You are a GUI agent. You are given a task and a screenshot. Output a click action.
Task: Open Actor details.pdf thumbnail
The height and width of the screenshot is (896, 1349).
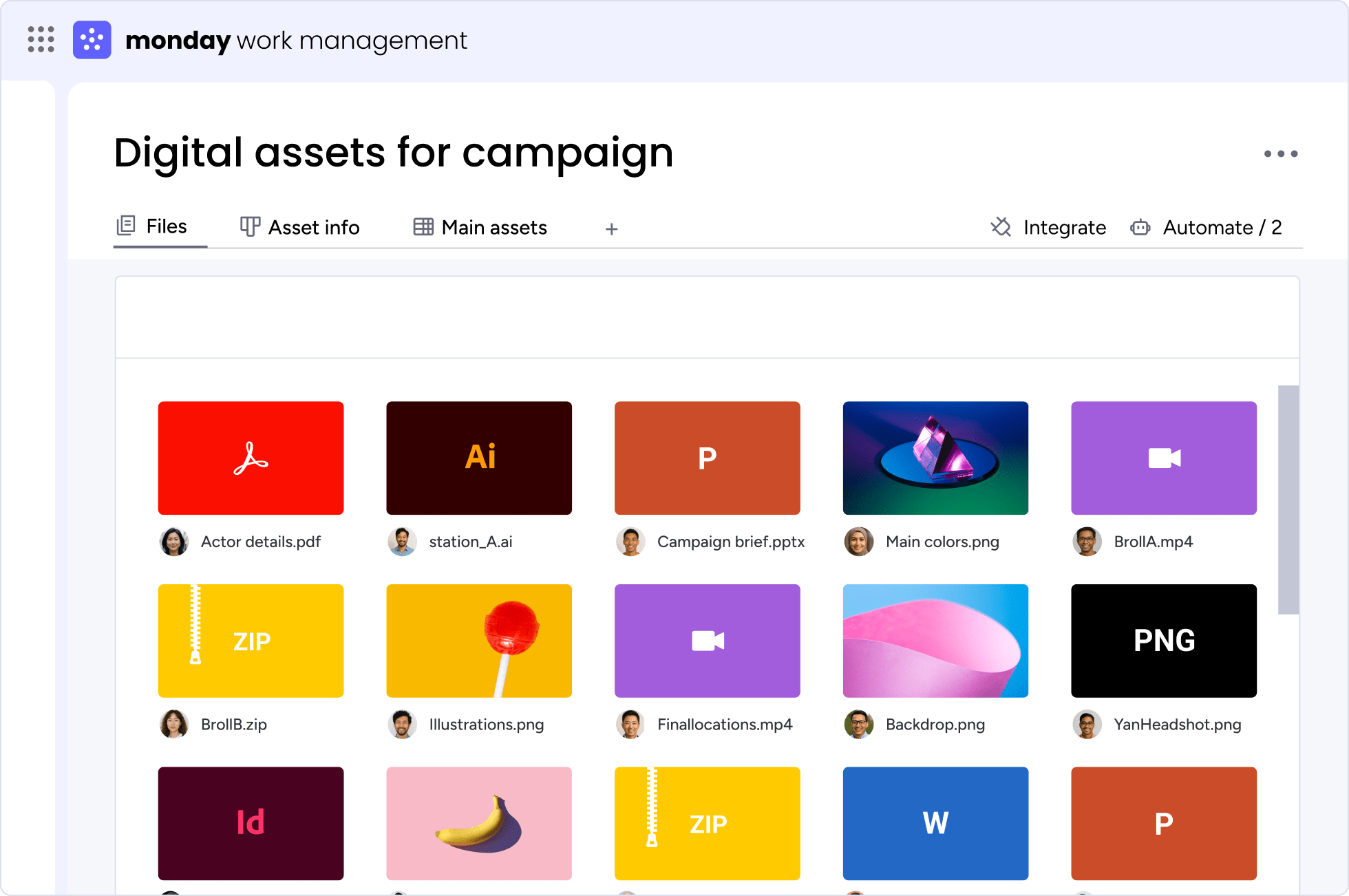(251, 458)
